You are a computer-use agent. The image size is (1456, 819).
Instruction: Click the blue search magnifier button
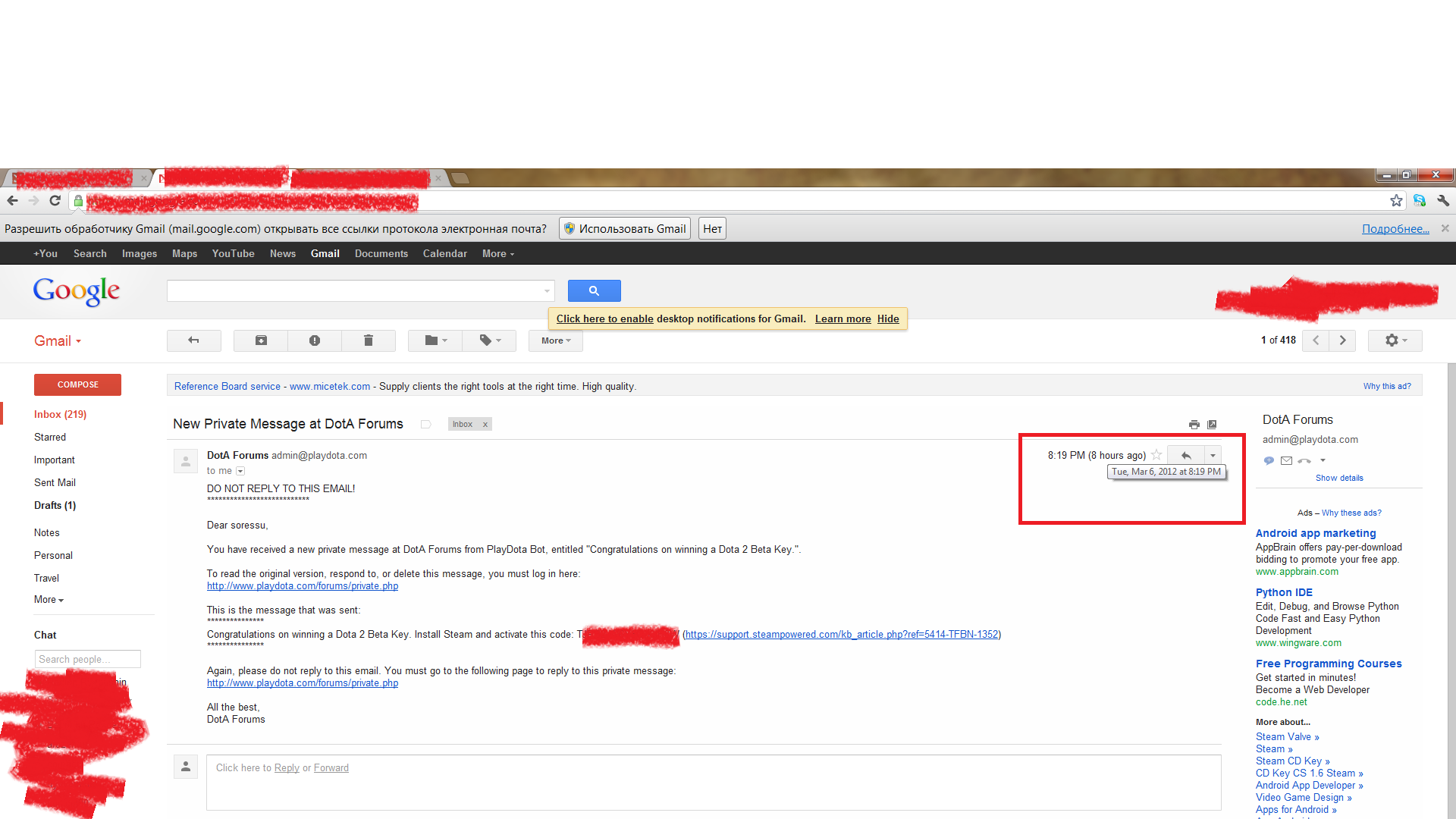(594, 290)
